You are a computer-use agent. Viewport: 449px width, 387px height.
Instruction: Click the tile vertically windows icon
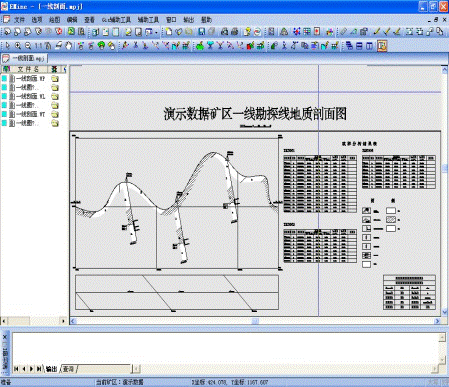coord(369,46)
